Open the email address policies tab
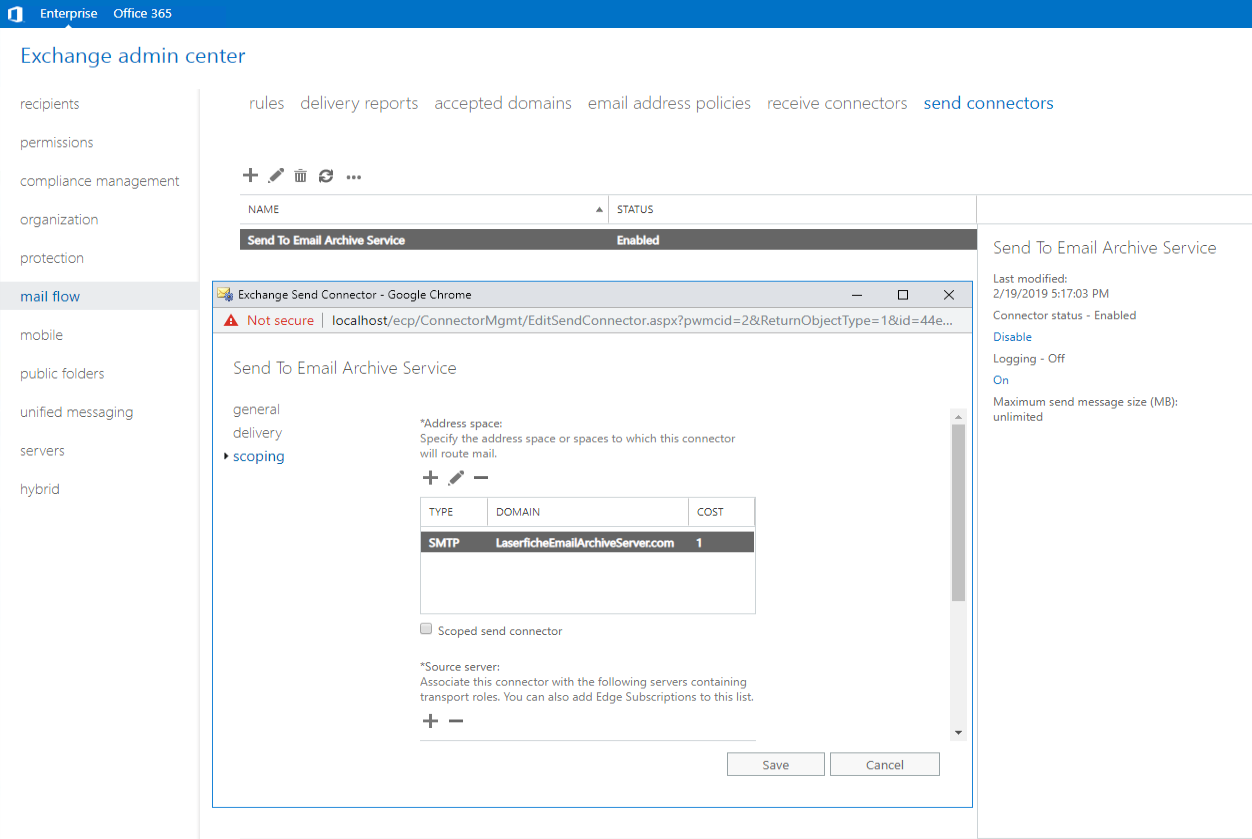The height and width of the screenshot is (839, 1252). (x=669, y=103)
